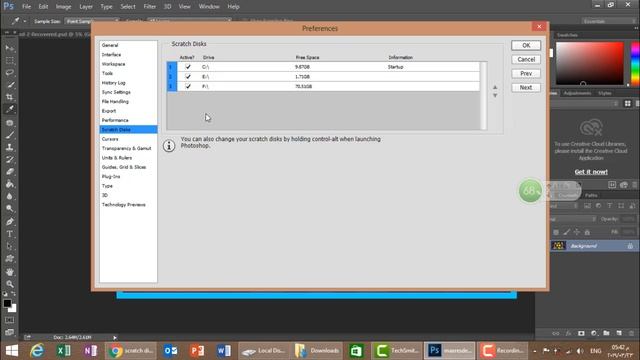Toggle the lock all padlock icon in Layers

click(587, 232)
